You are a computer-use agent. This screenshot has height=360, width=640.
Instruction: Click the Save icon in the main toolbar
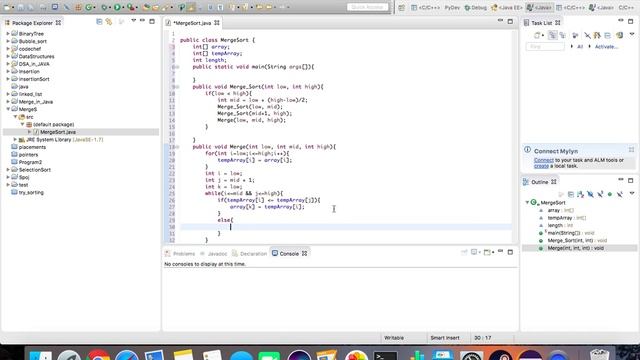click(21, 7)
